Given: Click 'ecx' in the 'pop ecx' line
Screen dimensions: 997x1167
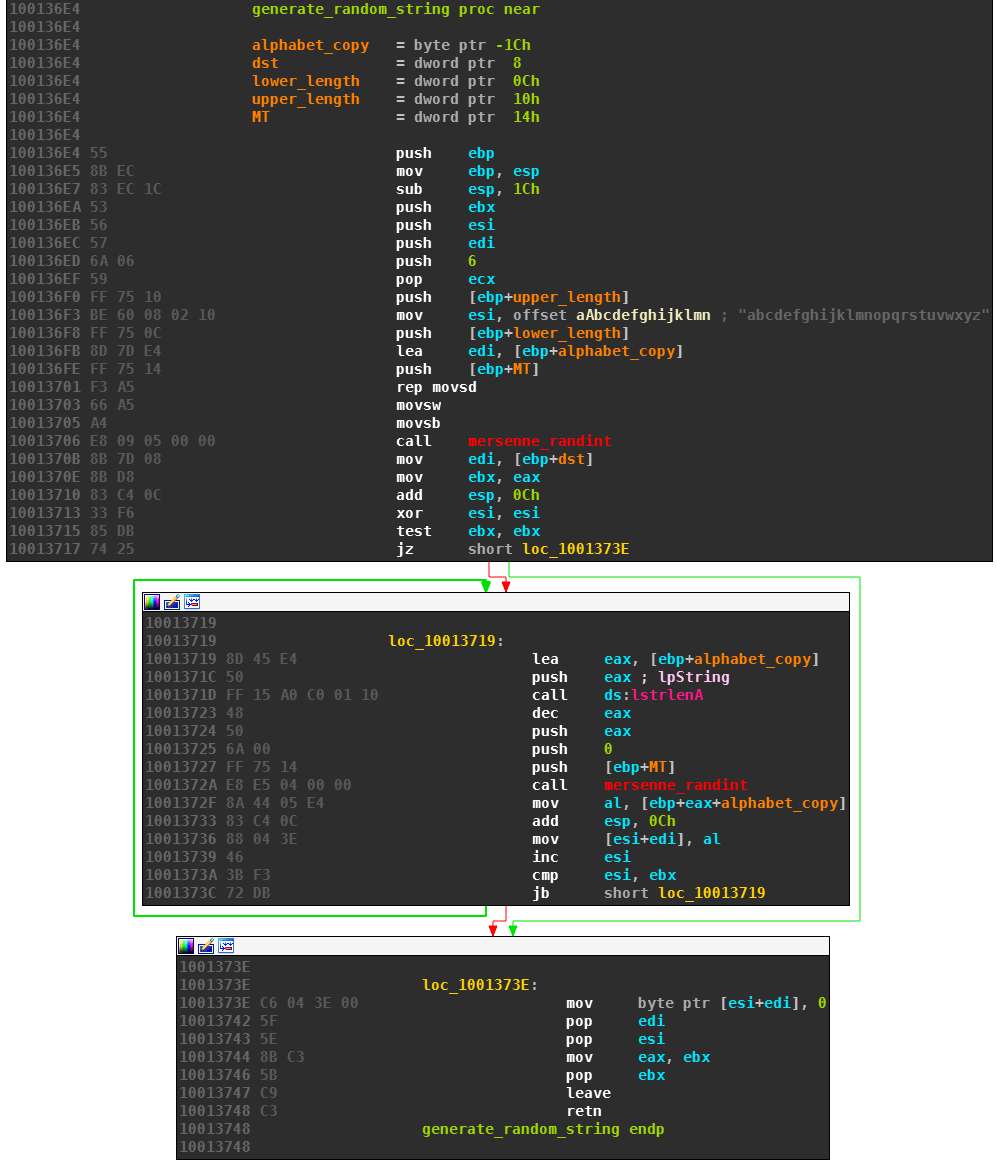Looking at the screenshot, I should [x=481, y=279].
